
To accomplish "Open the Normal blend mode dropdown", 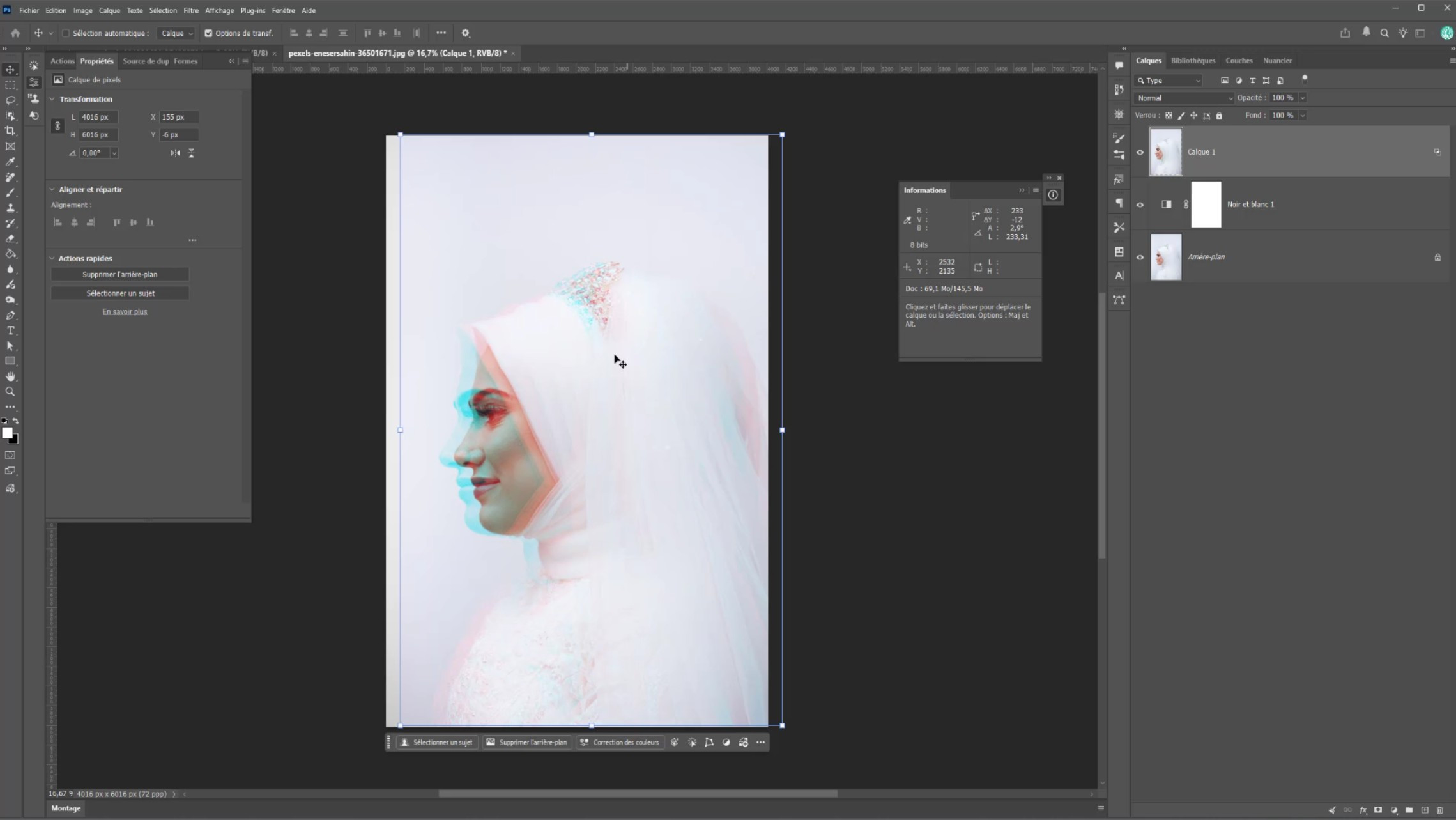I will pos(1184,98).
